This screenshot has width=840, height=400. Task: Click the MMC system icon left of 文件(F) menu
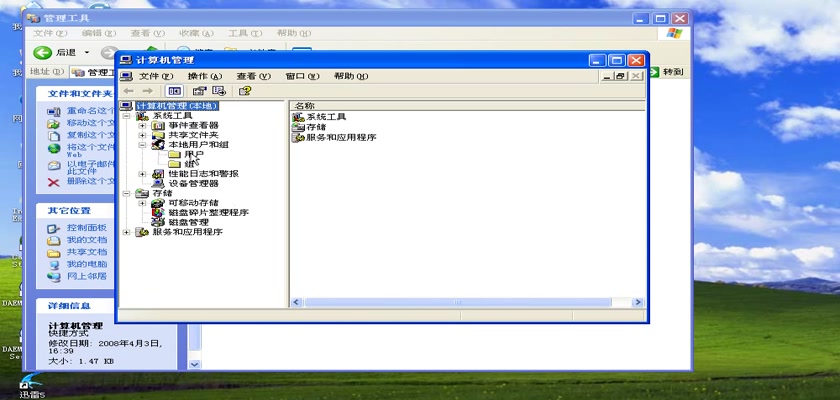[x=126, y=77]
